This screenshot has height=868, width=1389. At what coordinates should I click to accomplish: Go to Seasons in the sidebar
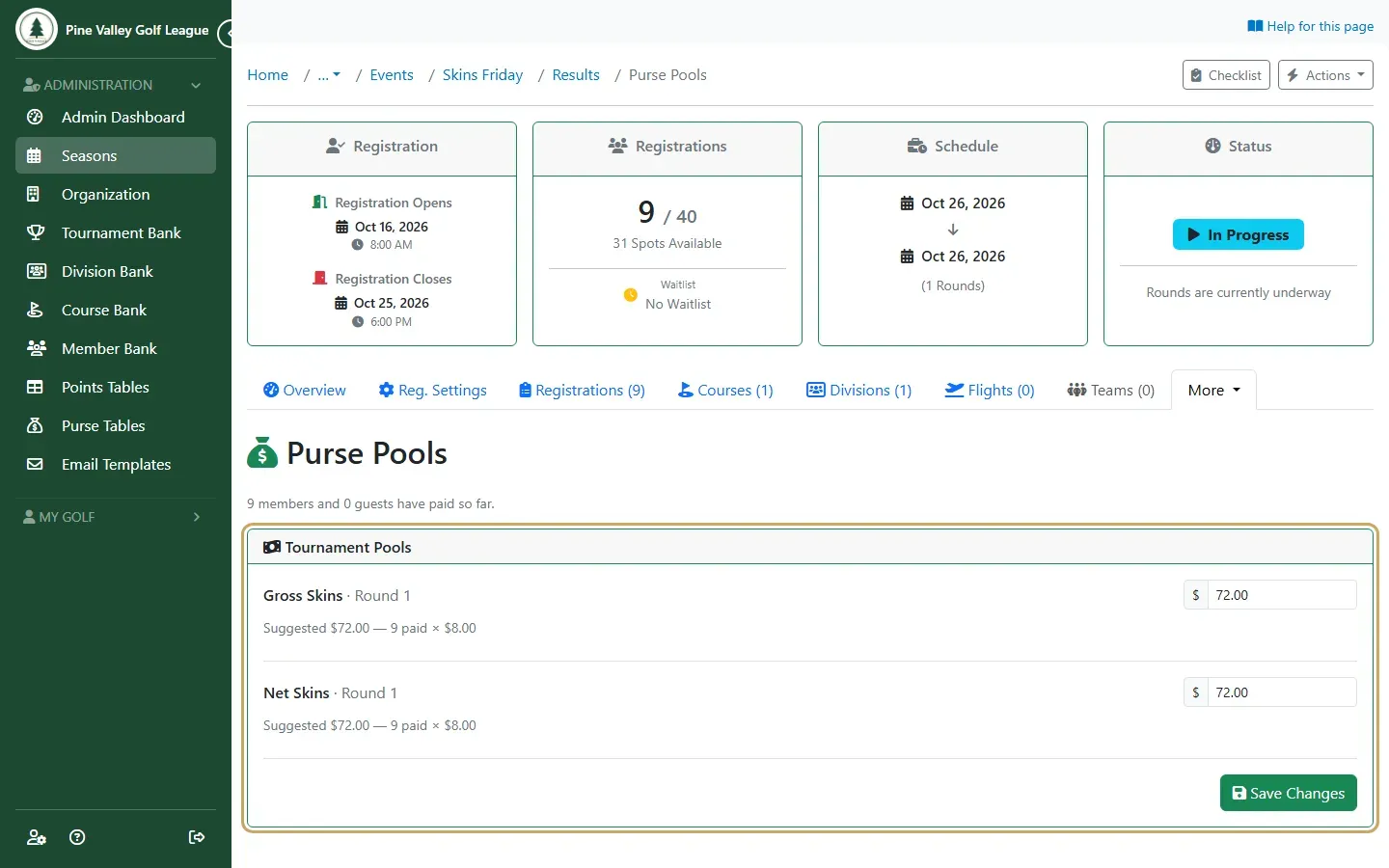tap(116, 155)
